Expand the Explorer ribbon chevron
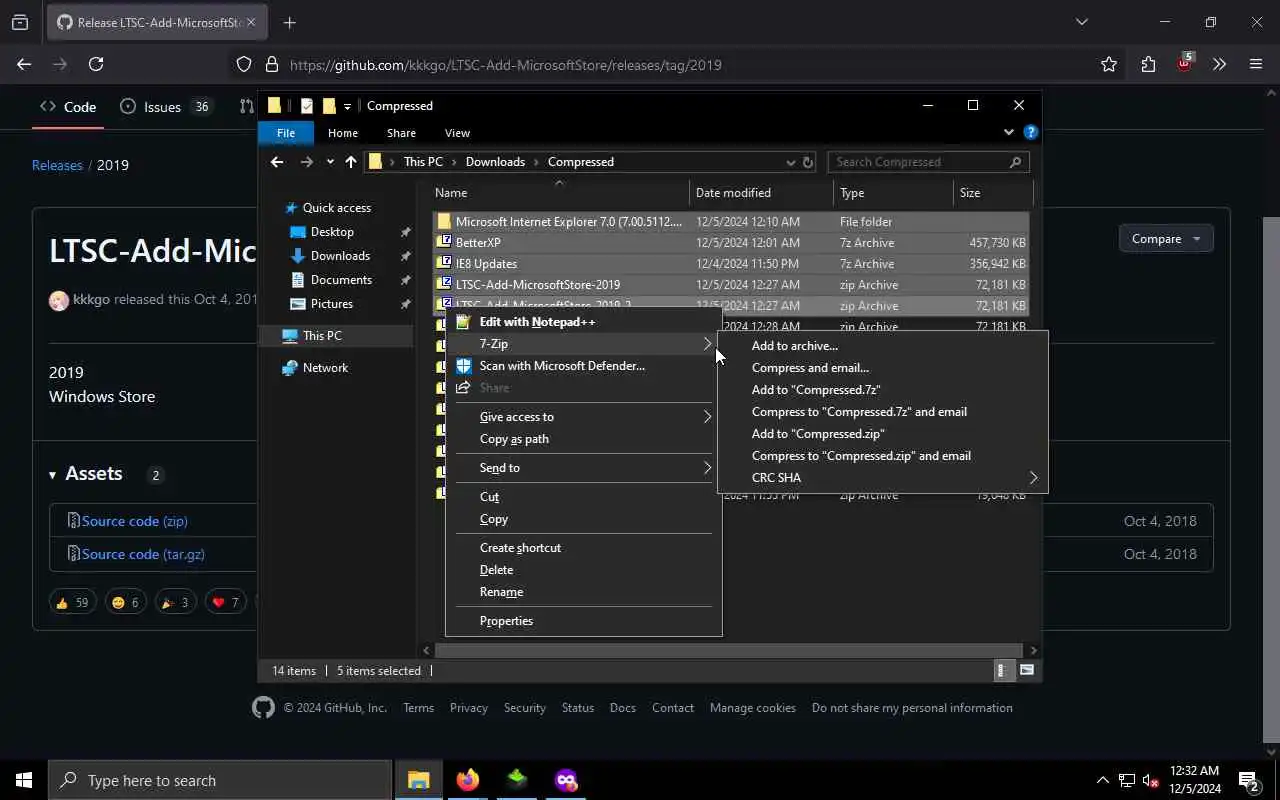Image resolution: width=1280 pixels, height=800 pixels. (1008, 132)
